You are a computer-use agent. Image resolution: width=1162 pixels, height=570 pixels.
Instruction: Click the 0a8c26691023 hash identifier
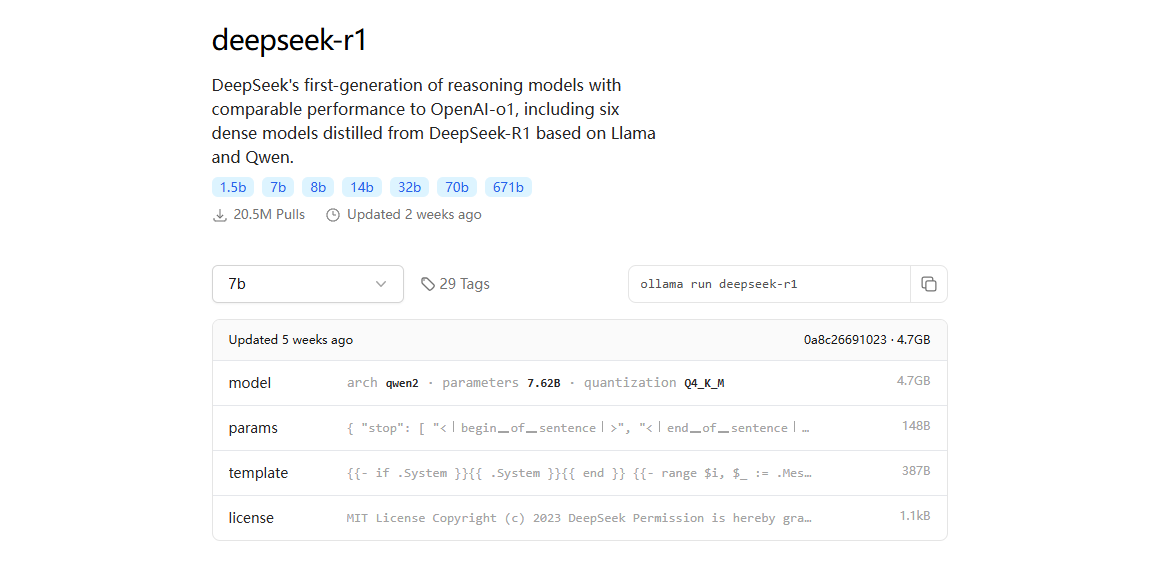[x=845, y=340]
